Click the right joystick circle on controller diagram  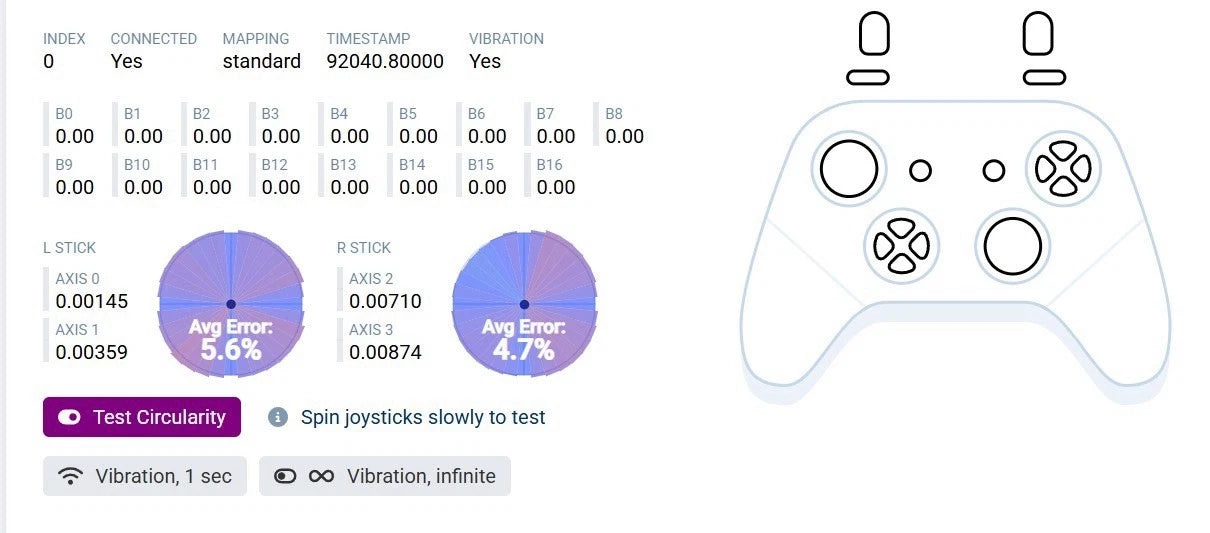click(1012, 245)
